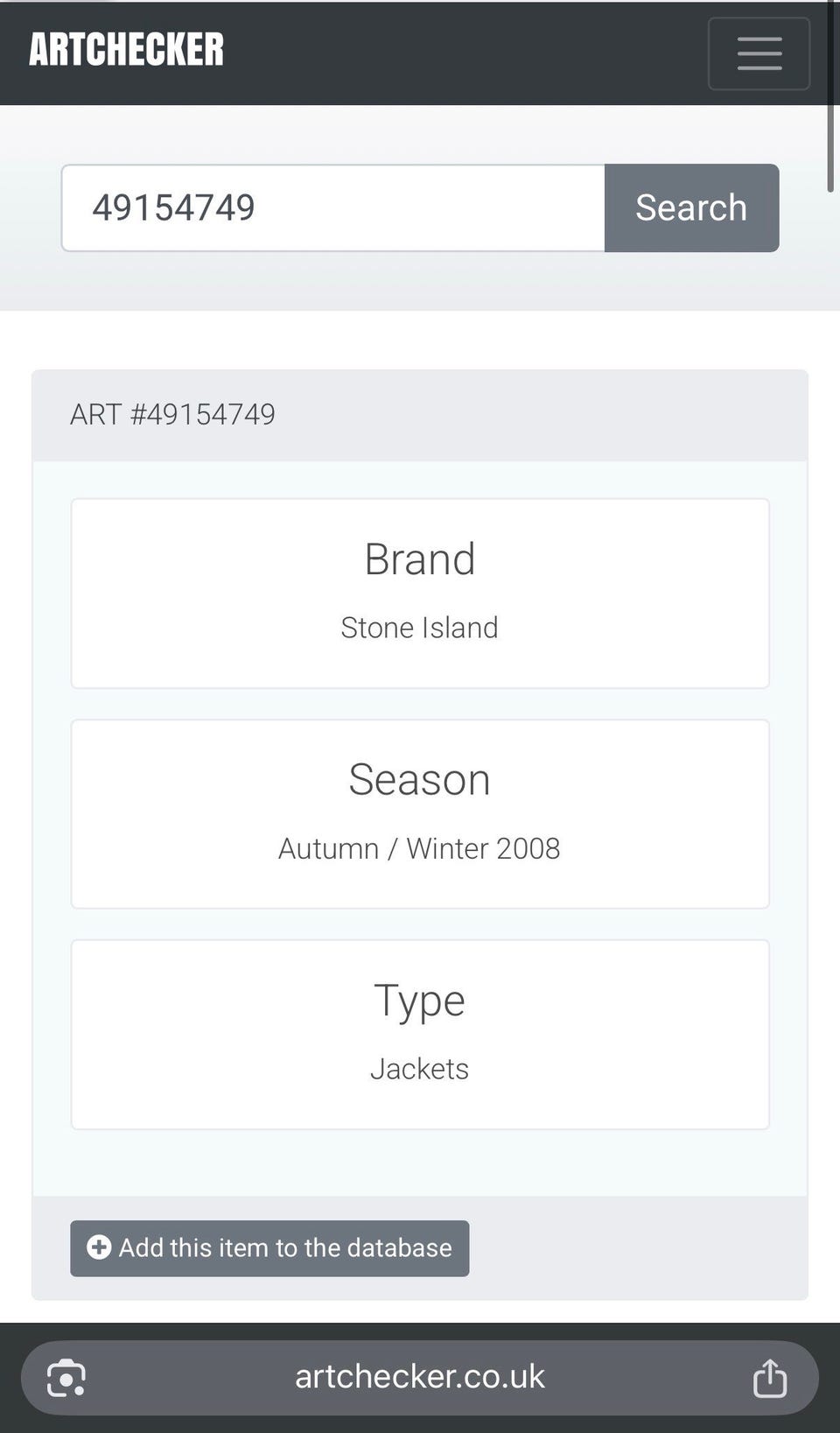Image resolution: width=840 pixels, height=1433 pixels.
Task: Select the Autumn / Winter 2008 text
Action: pyautogui.click(x=419, y=848)
